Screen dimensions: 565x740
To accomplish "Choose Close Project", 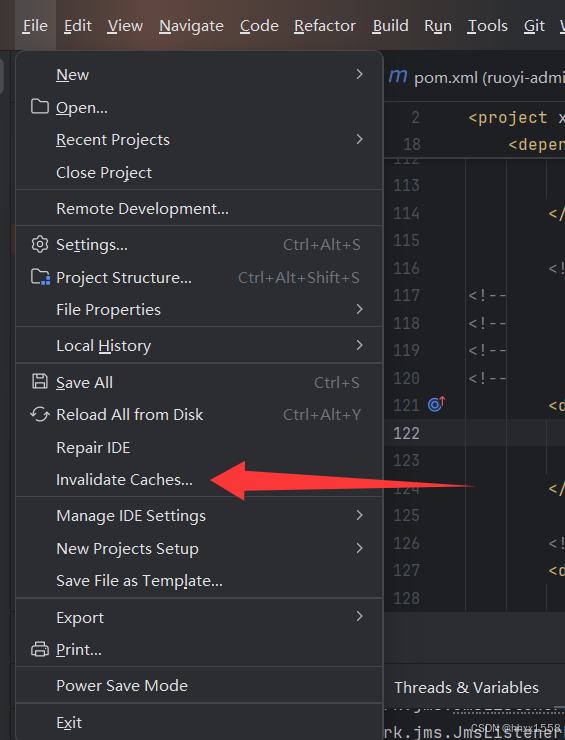I will click(x=199, y=173).
